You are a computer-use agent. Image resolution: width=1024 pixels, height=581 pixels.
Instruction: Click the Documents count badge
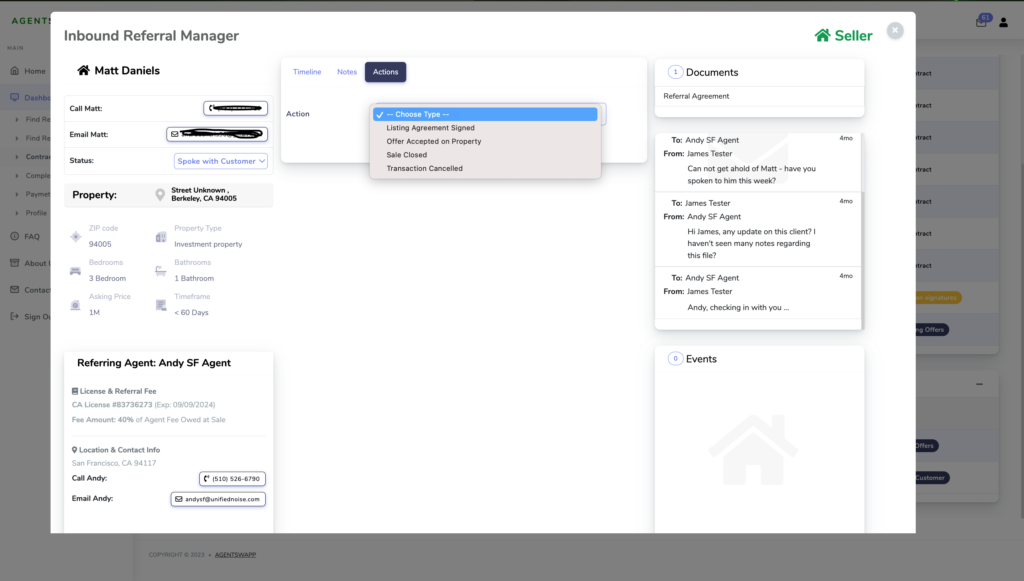pos(675,72)
